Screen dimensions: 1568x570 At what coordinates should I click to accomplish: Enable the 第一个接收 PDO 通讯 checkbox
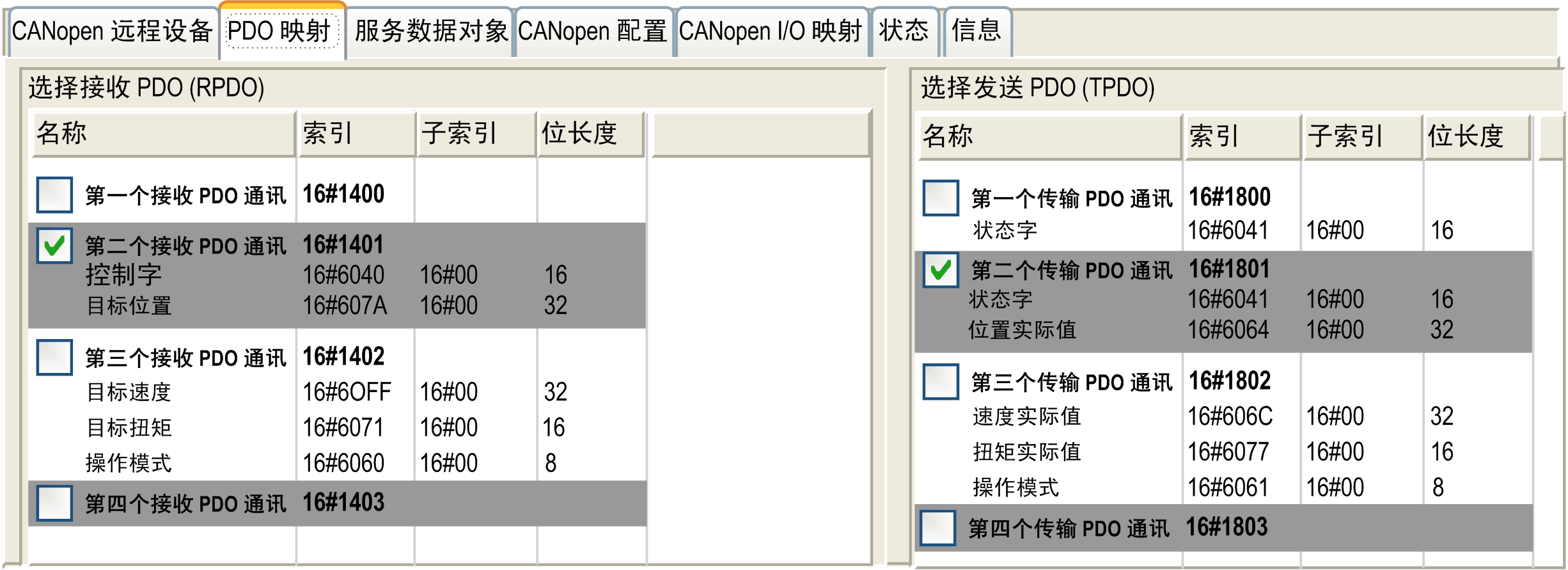click(54, 194)
